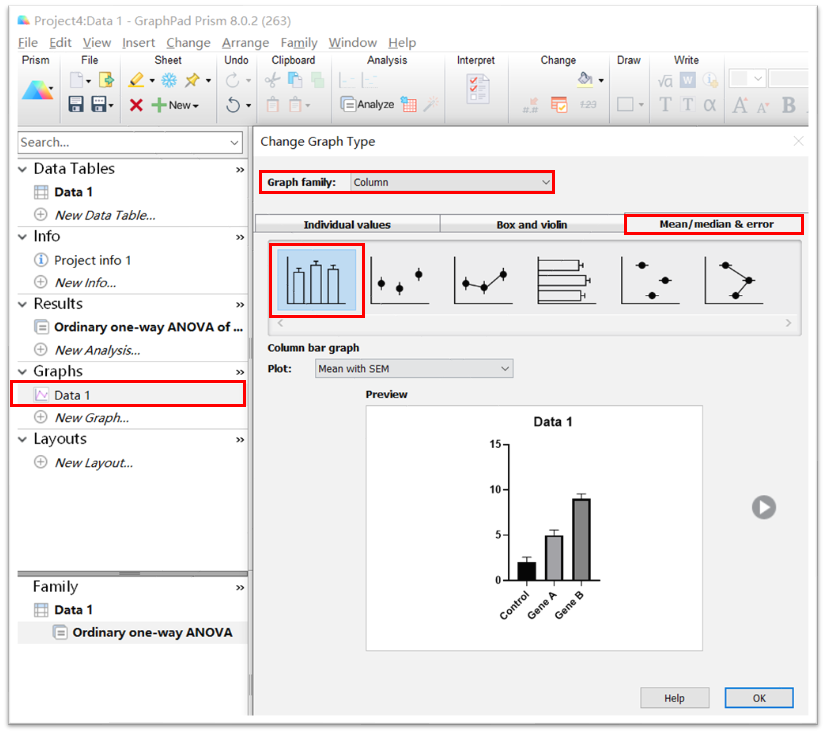This screenshot has height=734, width=826.
Task: Click the scissors Cut icon
Action: coord(272,80)
